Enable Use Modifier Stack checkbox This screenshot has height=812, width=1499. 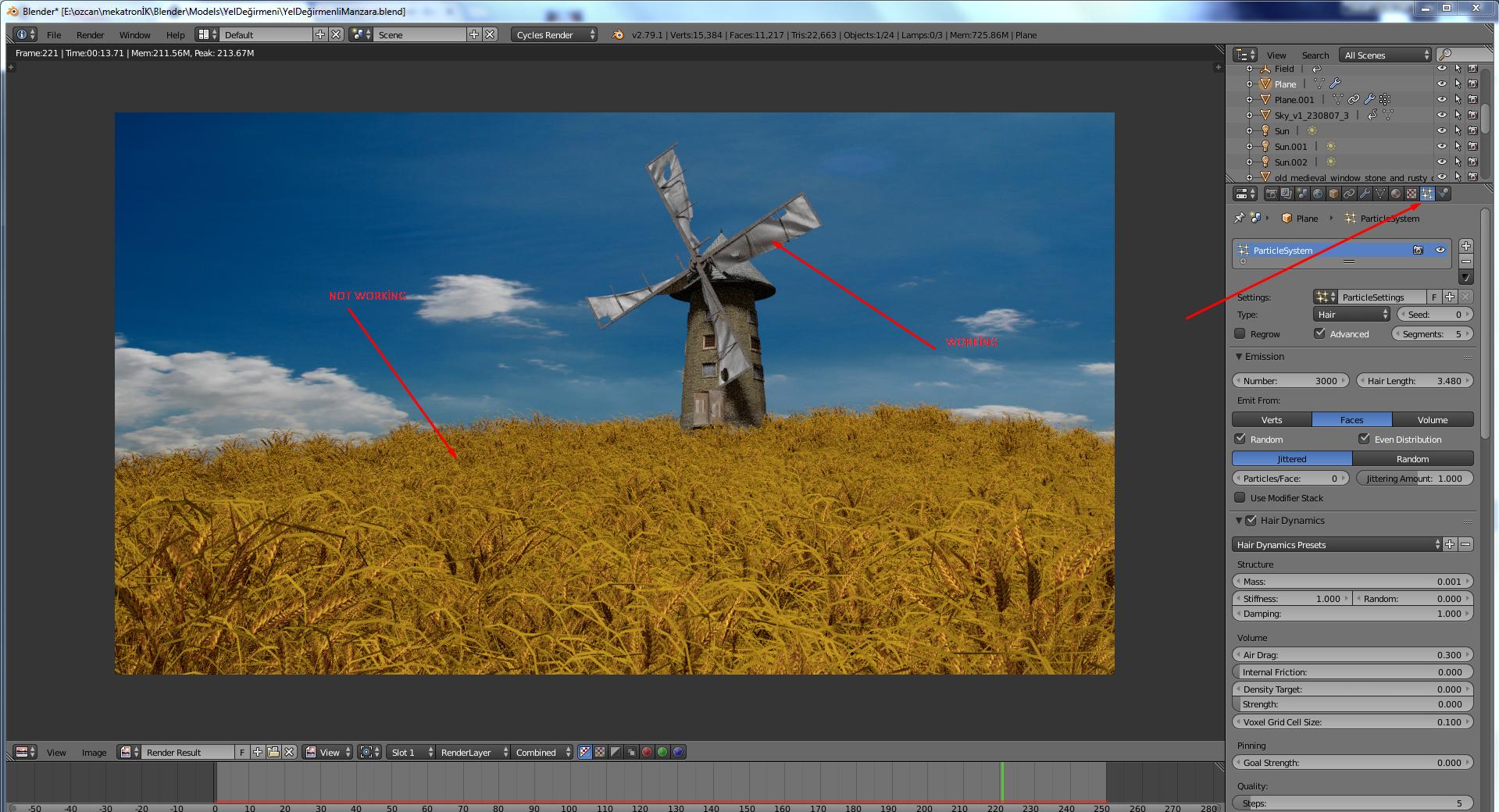click(1240, 497)
